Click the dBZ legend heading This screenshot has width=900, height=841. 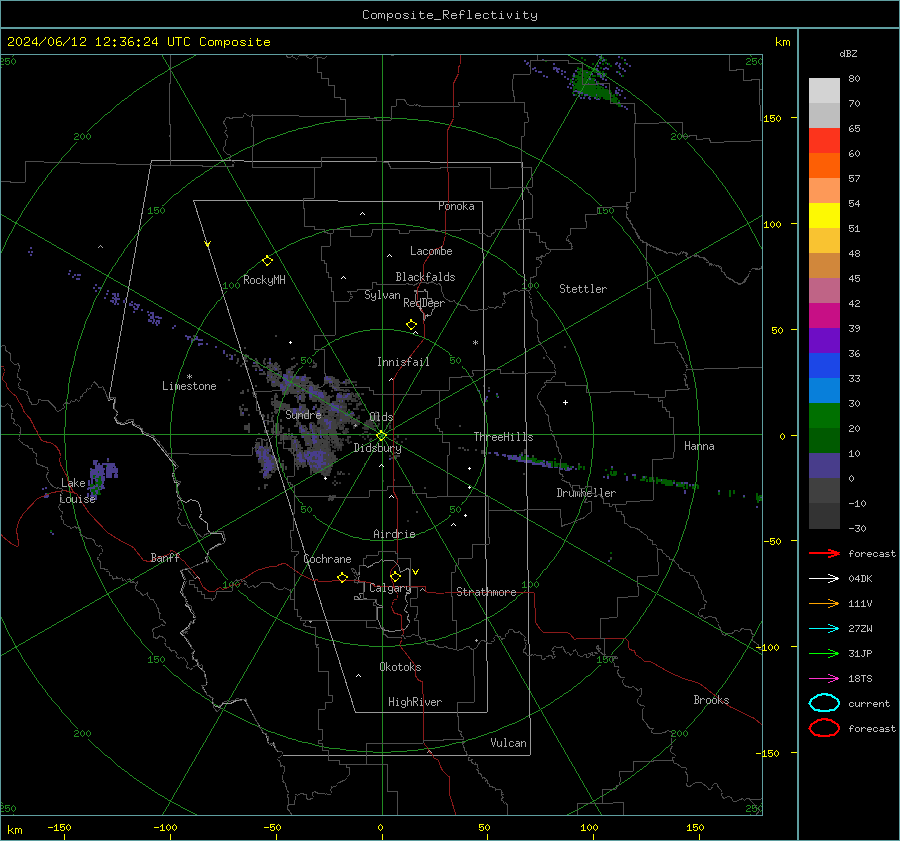coord(848,54)
